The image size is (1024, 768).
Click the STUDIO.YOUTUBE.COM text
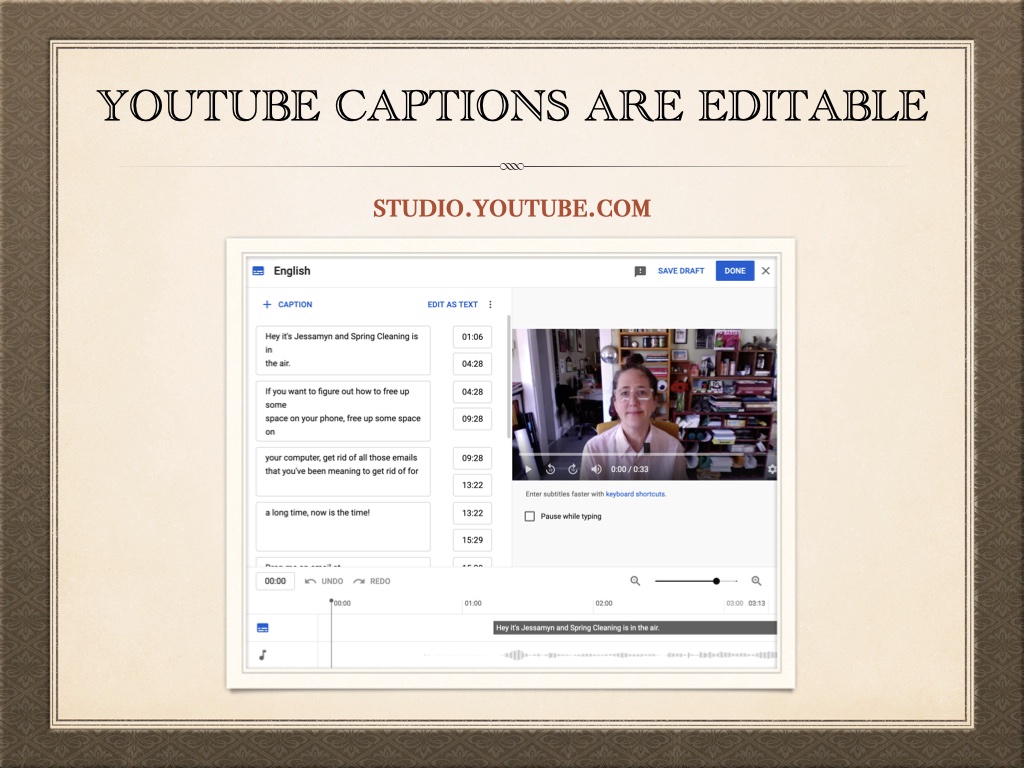coord(512,208)
